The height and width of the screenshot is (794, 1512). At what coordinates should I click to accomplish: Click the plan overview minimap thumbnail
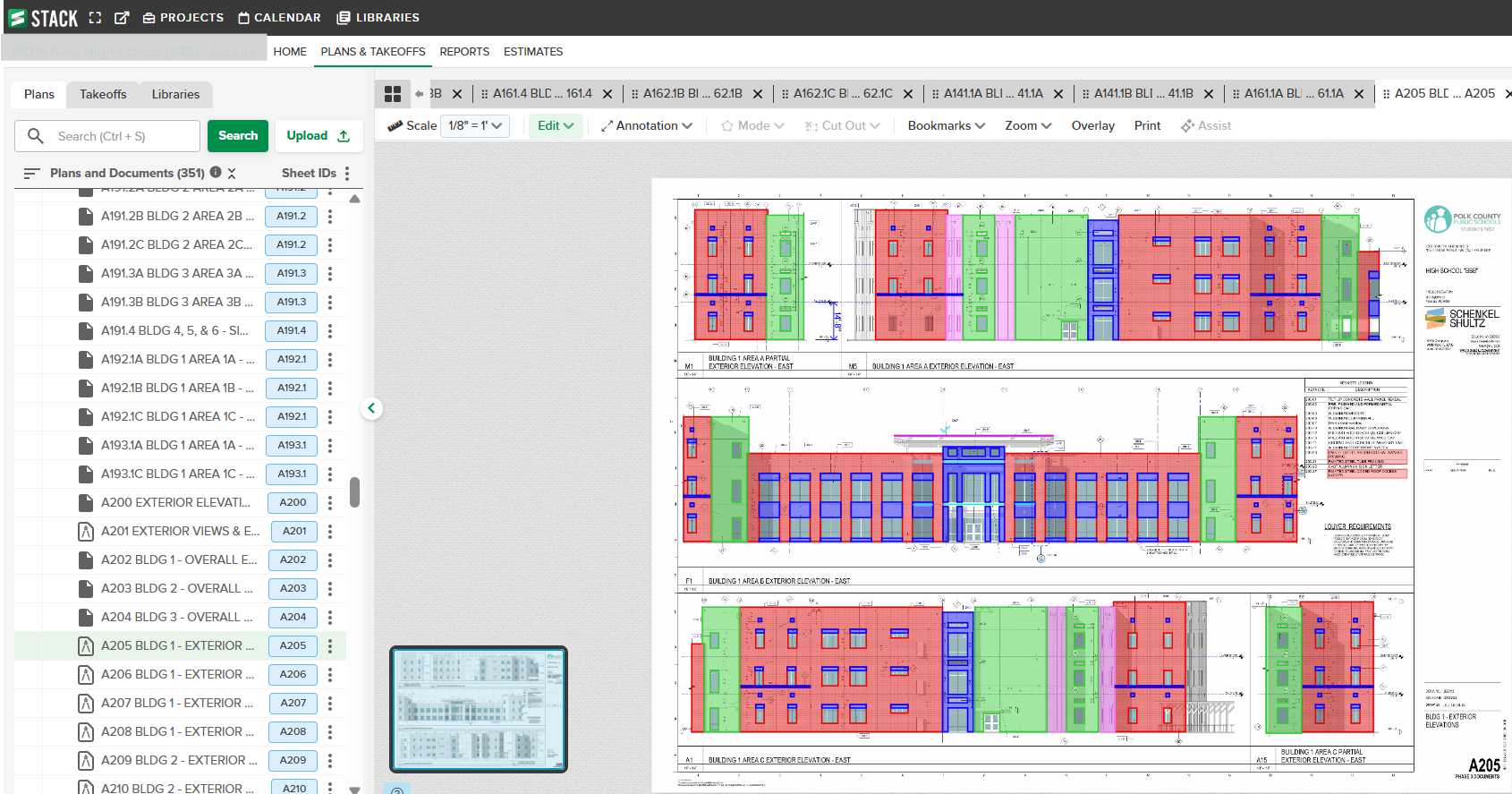[479, 709]
